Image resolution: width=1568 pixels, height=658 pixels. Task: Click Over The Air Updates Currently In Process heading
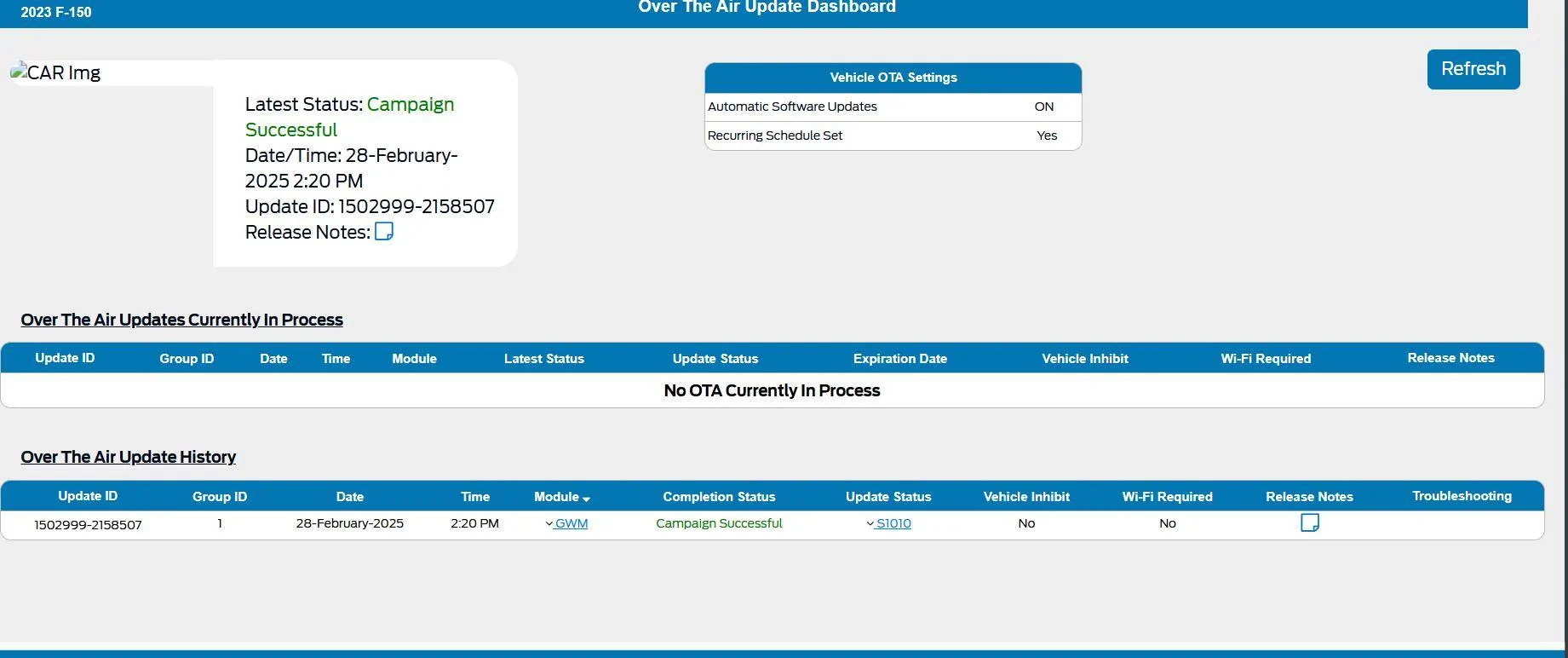tap(182, 320)
